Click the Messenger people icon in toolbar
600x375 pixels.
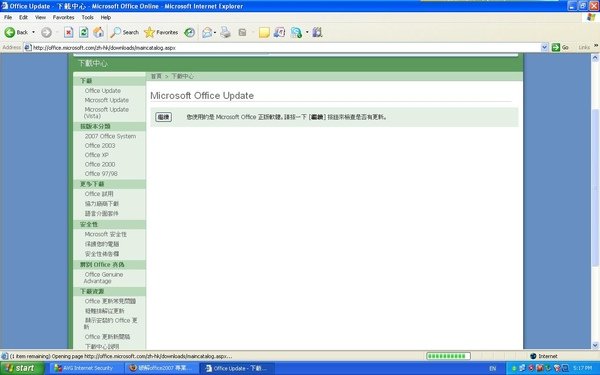296,33
